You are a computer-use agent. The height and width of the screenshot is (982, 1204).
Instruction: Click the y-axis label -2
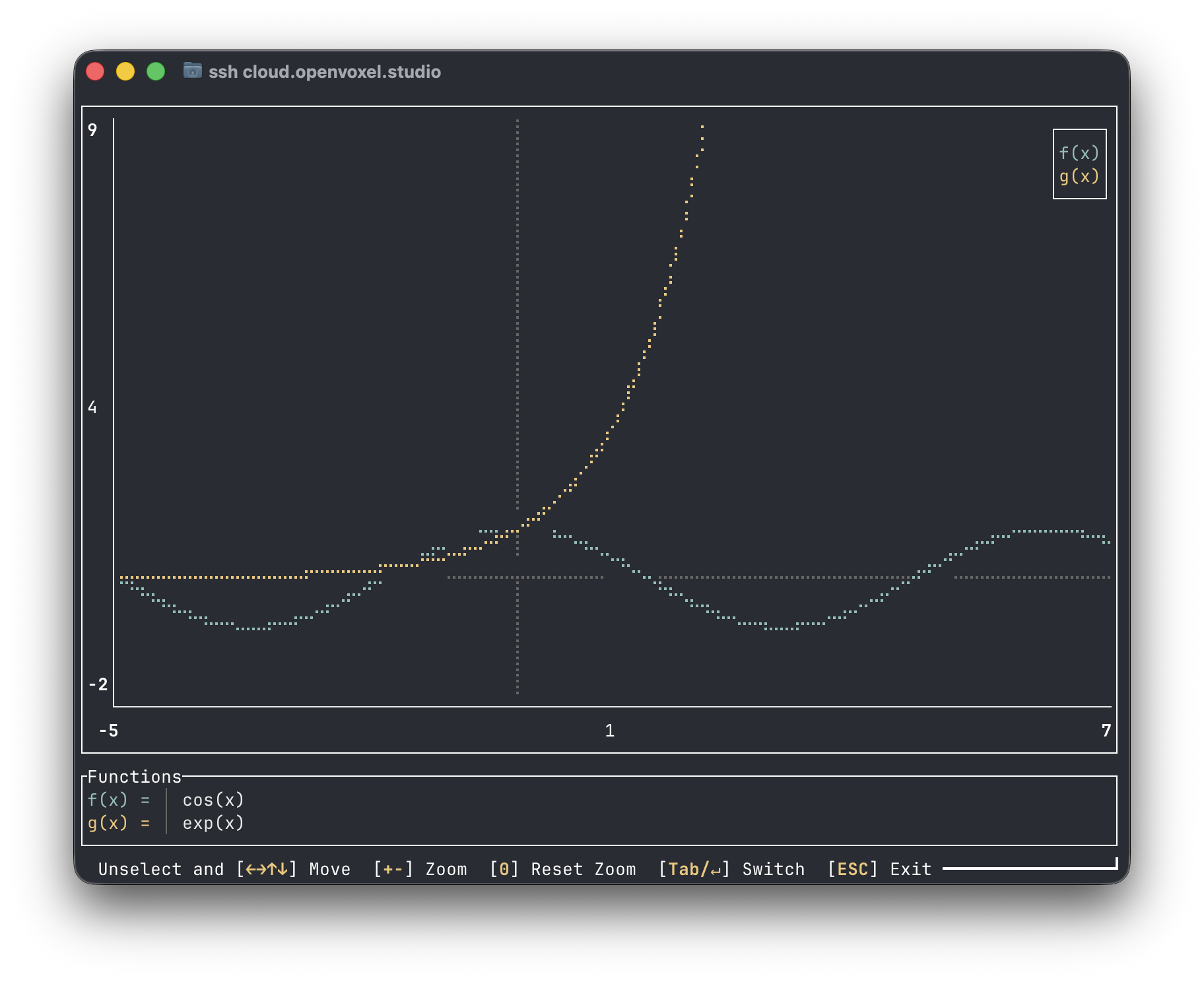98,684
